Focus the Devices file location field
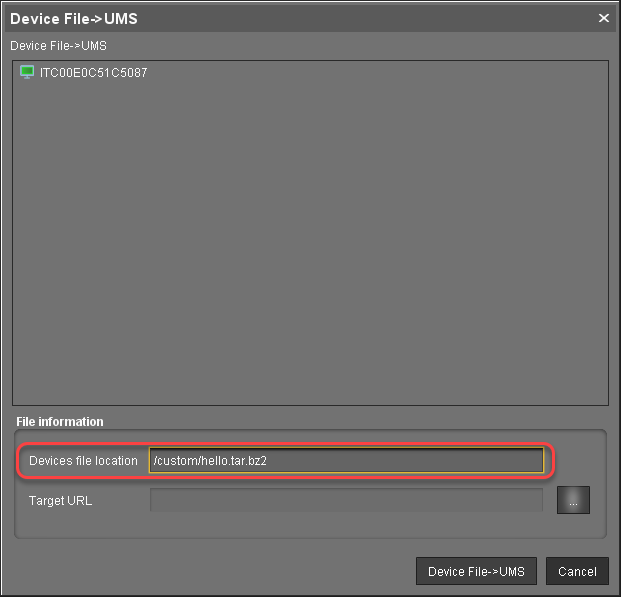 click(346, 460)
